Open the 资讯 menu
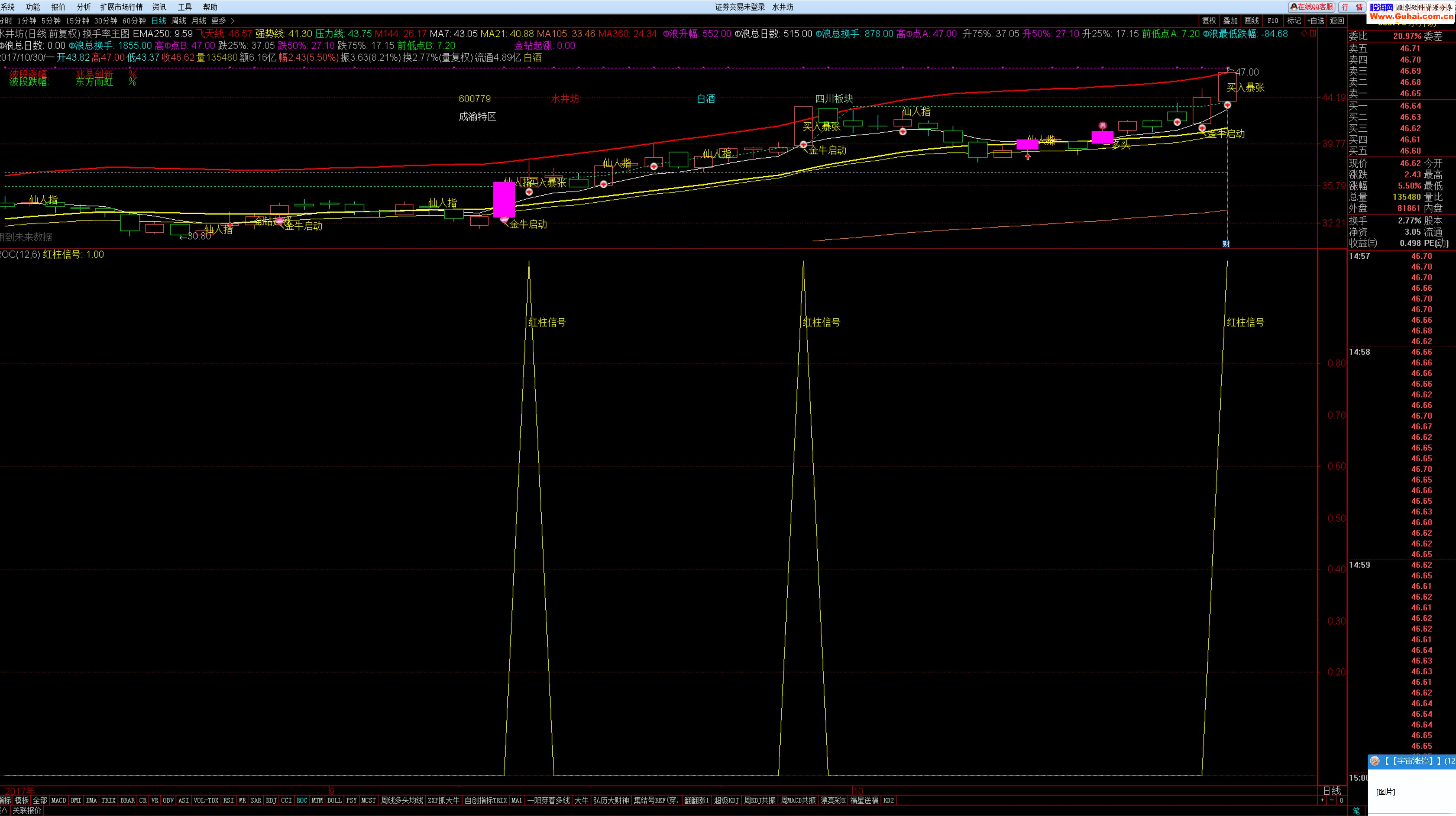Image resolution: width=1456 pixels, height=816 pixels. (x=159, y=7)
